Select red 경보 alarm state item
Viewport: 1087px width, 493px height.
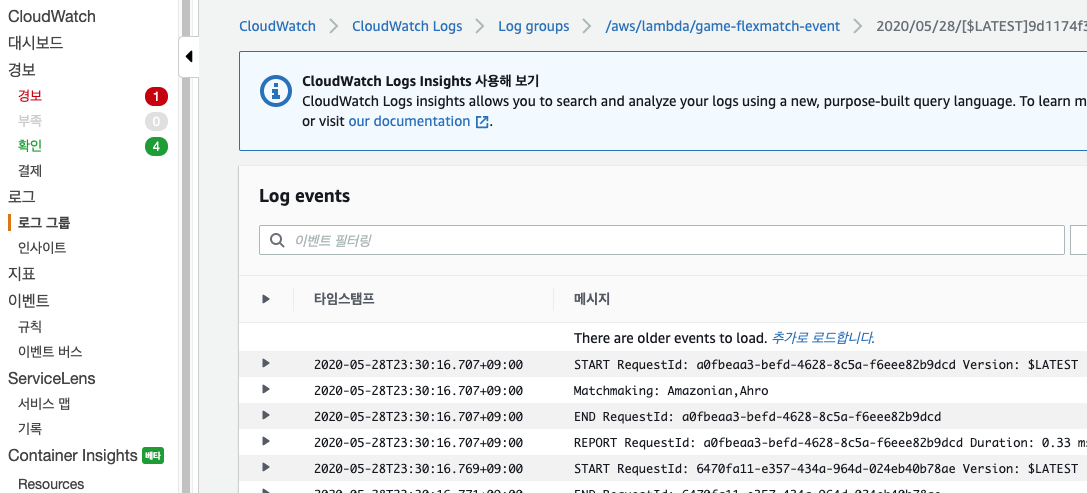[x=30, y=96]
